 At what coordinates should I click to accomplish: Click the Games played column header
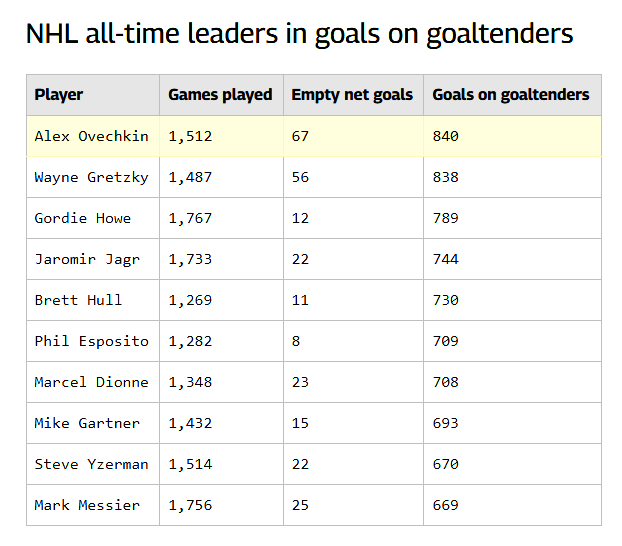pyautogui.click(x=220, y=95)
